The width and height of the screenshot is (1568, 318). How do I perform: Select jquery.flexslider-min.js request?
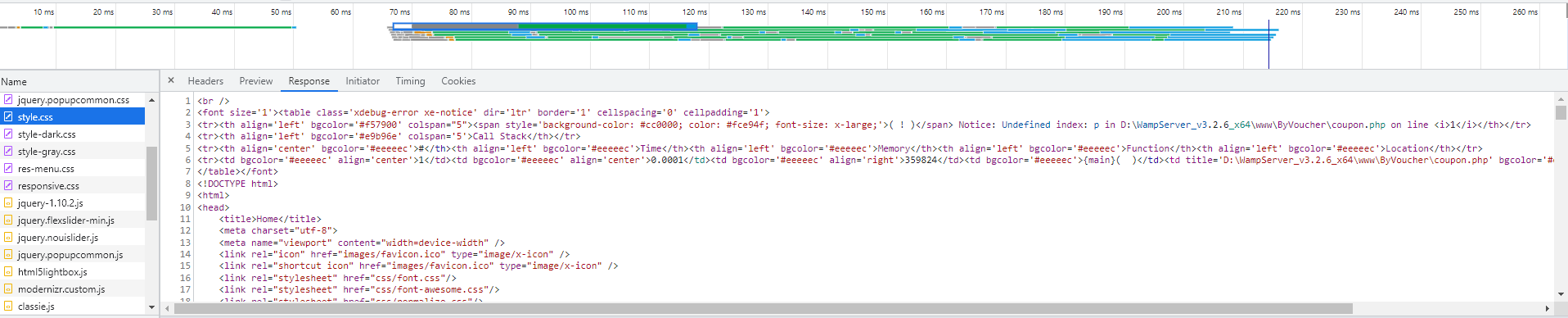click(72, 220)
